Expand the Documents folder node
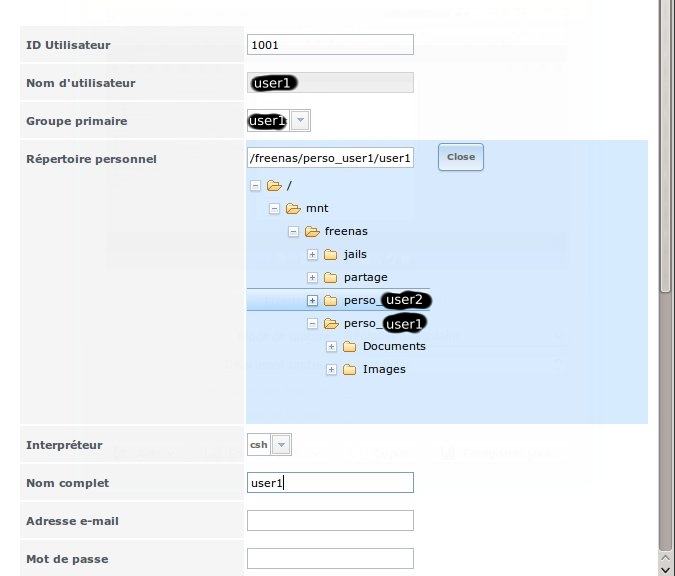The width and height of the screenshot is (675, 576). pos(331,347)
